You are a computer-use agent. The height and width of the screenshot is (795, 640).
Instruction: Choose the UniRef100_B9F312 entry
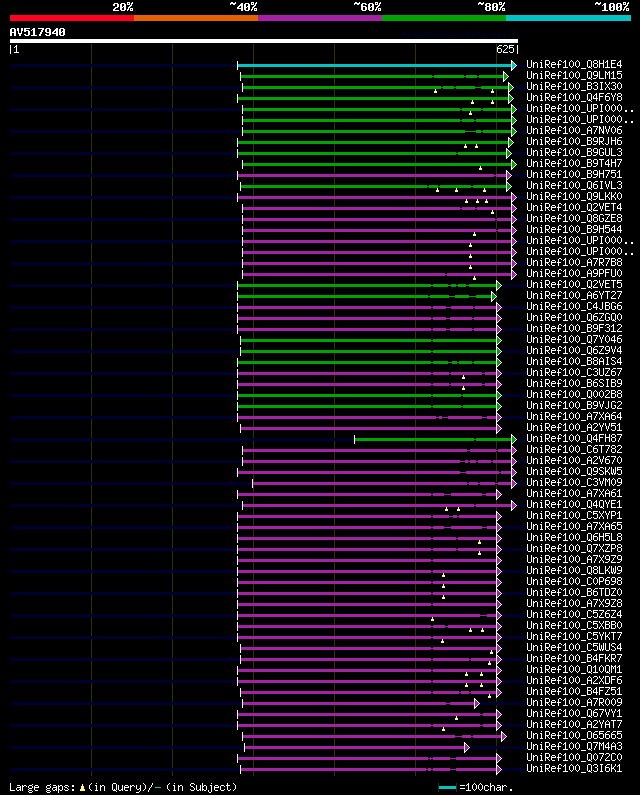[574, 329]
